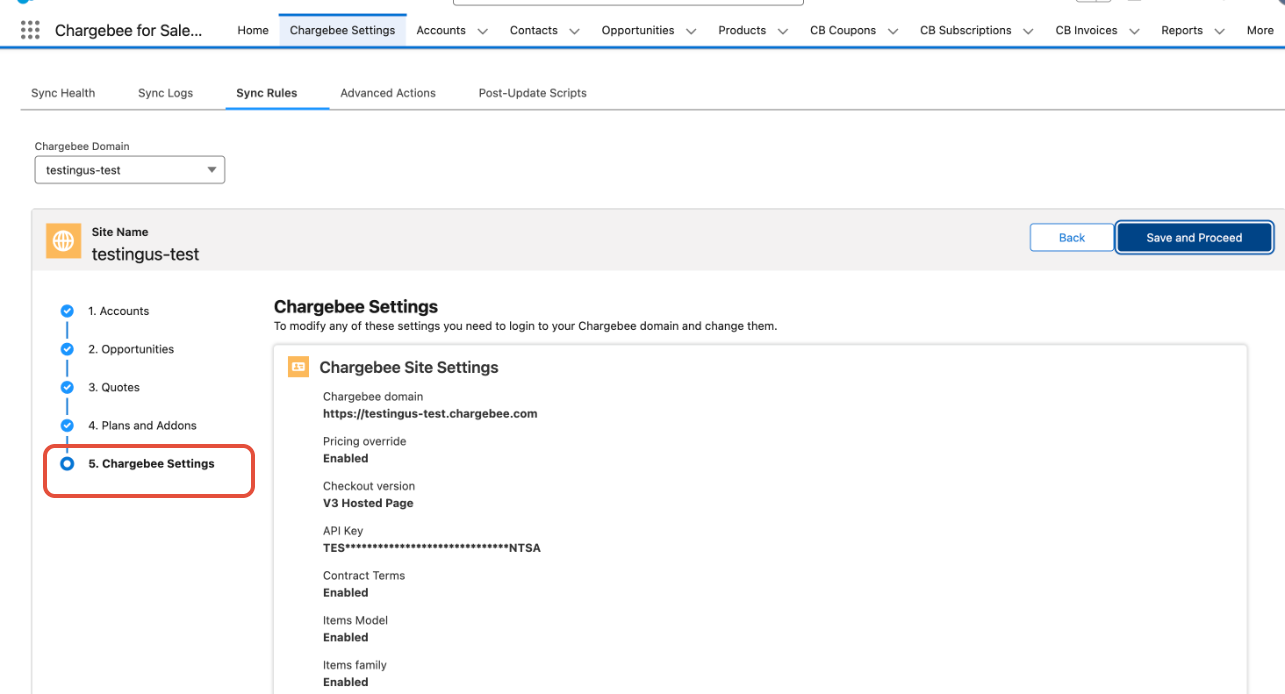Image resolution: width=1285 pixels, height=694 pixels.
Task: Click the Accounts step checkmark icon
Action: [x=67, y=311]
